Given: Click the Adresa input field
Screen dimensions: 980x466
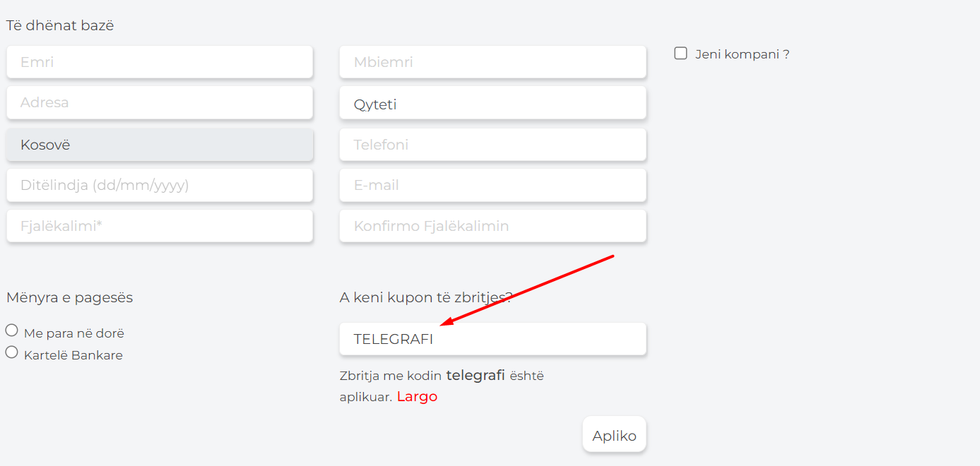Looking at the screenshot, I should coord(159,103).
